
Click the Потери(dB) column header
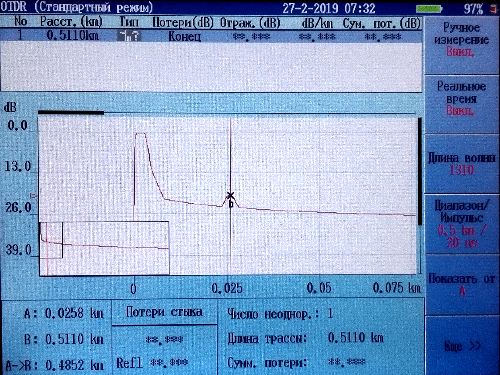coord(182,23)
